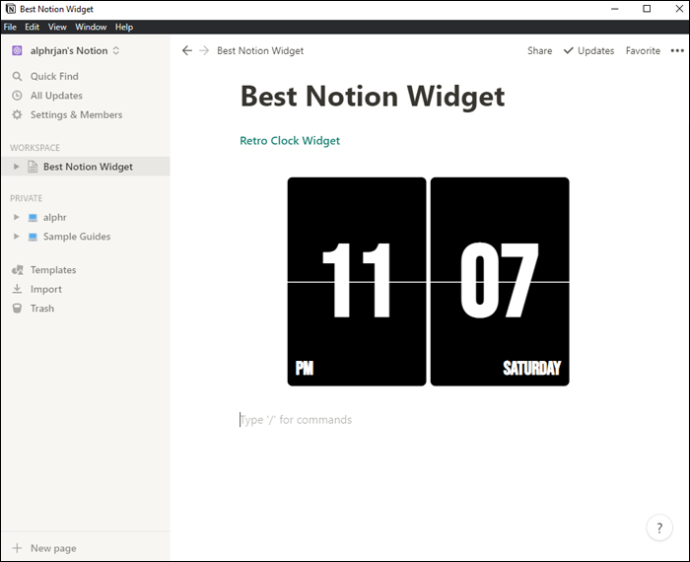Open the Help menu
The width and height of the screenshot is (690, 562).
point(124,27)
